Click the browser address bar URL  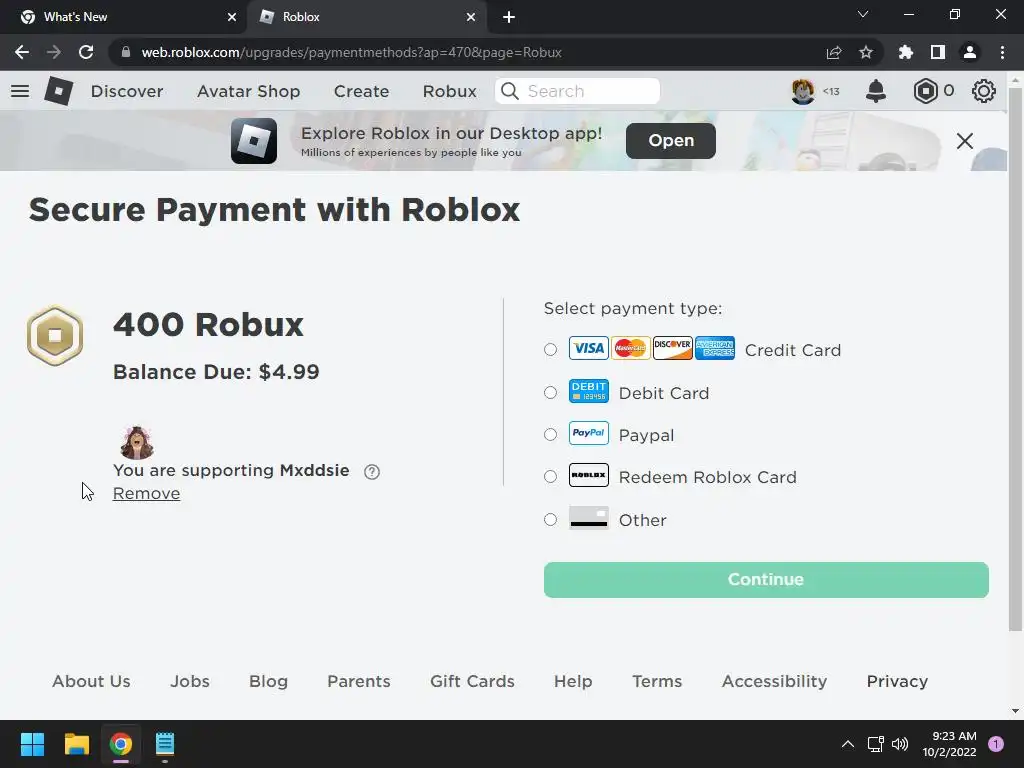coord(351,52)
